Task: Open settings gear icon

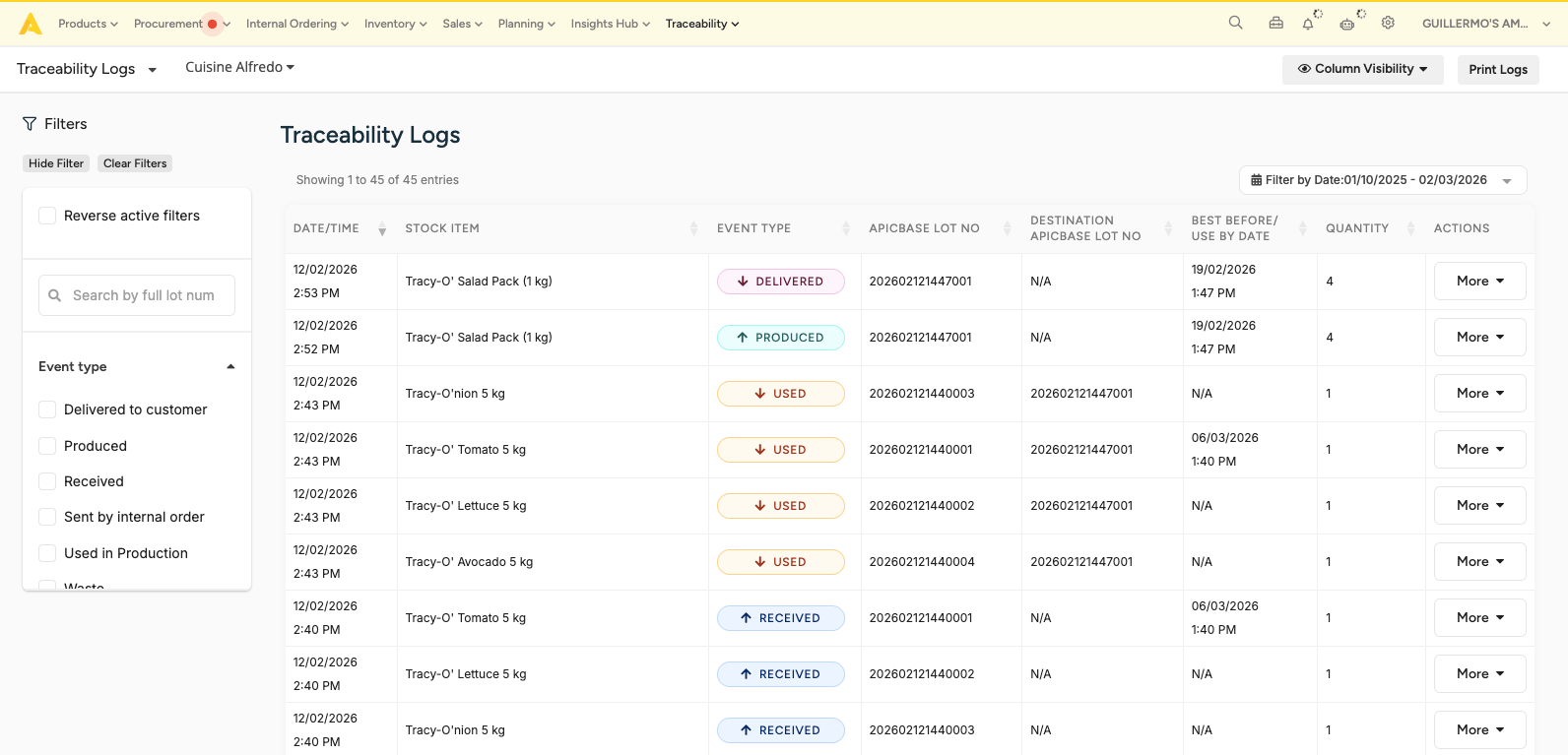Action: pyautogui.click(x=1388, y=23)
